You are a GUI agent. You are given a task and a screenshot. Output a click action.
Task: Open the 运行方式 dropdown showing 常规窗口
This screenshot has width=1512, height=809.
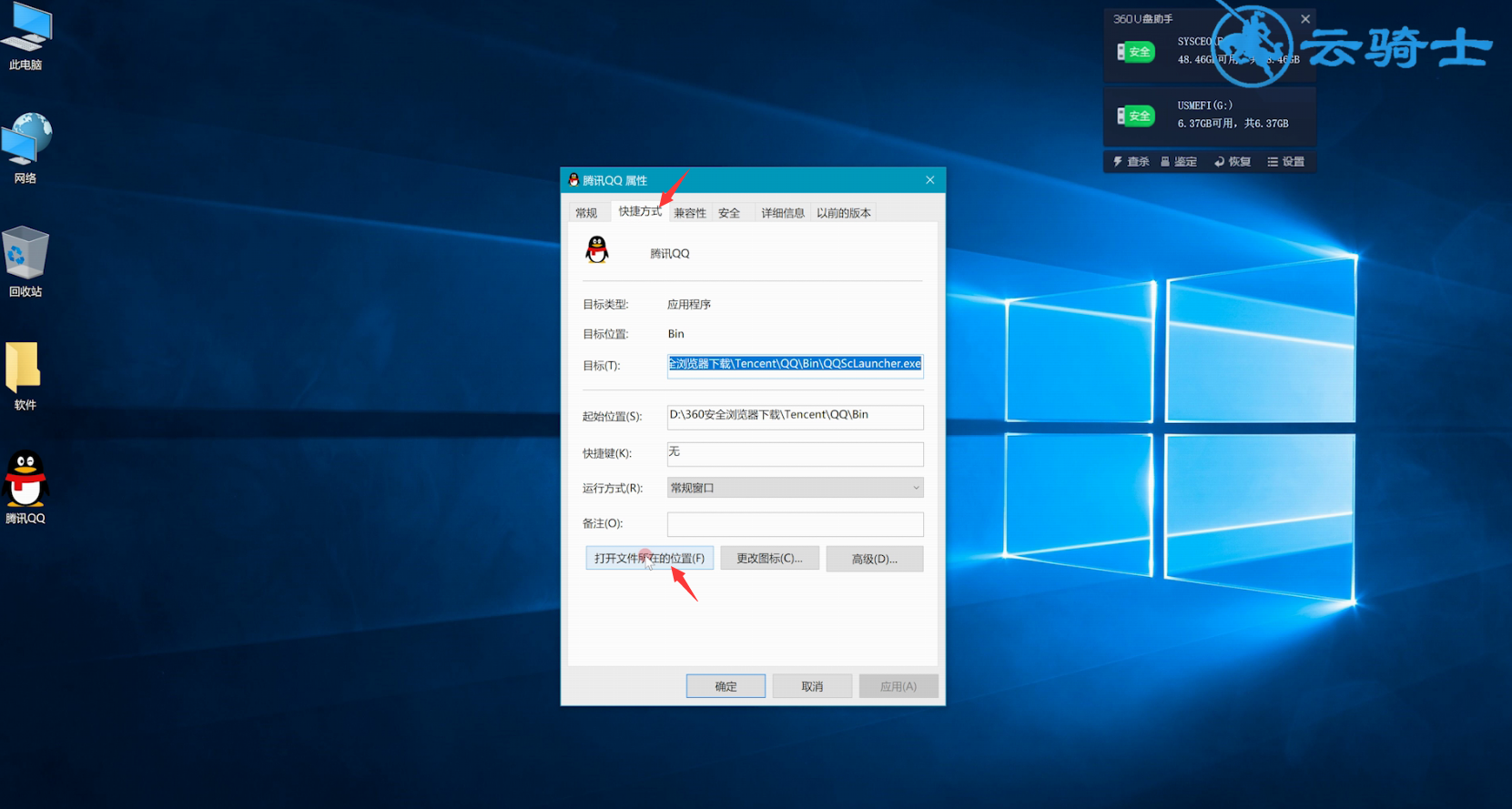(795, 488)
